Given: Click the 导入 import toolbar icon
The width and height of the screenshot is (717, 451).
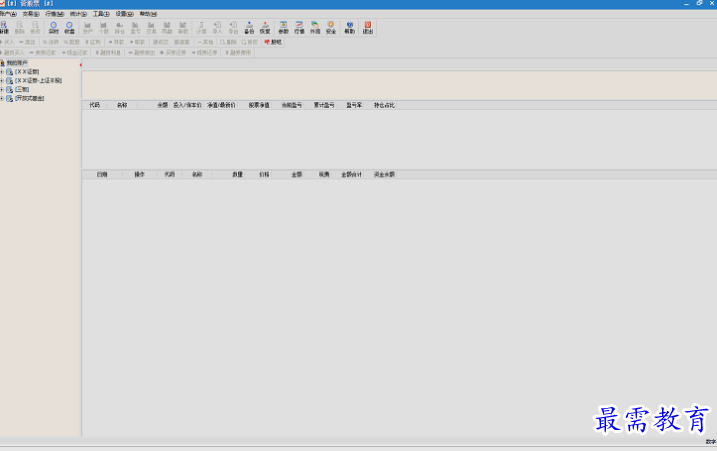Looking at the screenshot, I should [217, 27].
